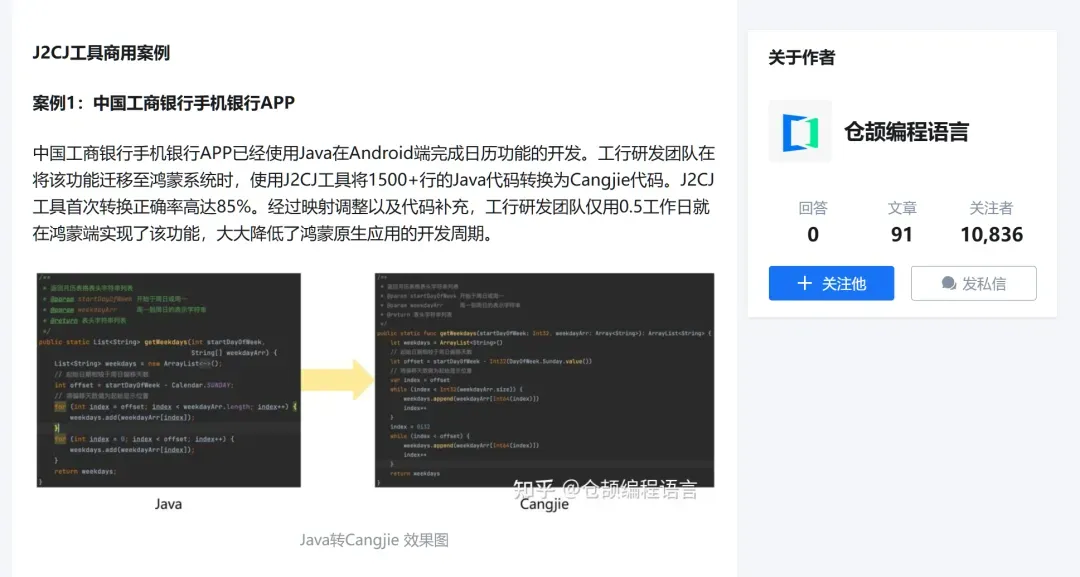The image size is (1080, 577).
Task: Click the heading J2CJ工具商用案例
Action: [101, 53]
